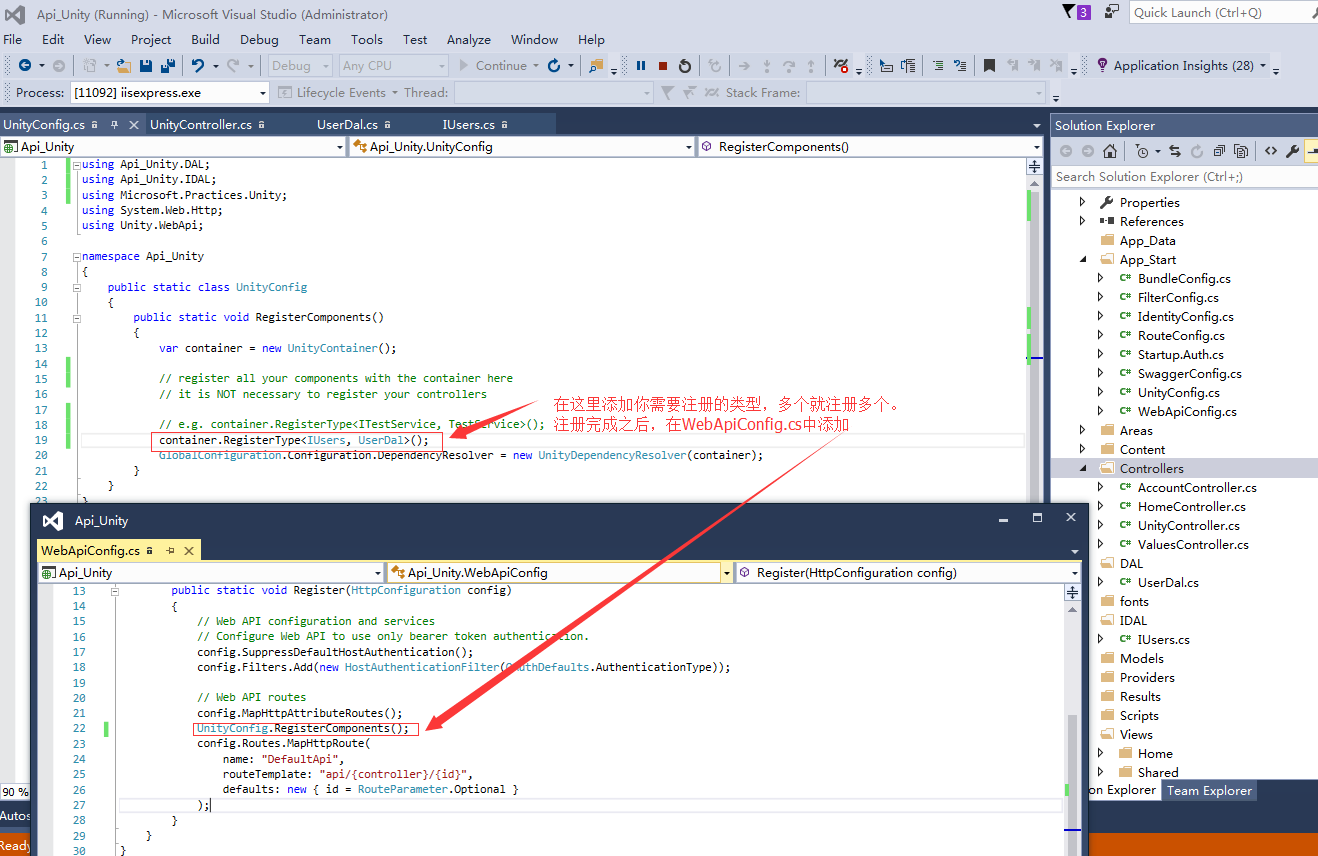Click the UnityConfig.RegisterComponents(); code line
Viewport: 1318px width, 856px height.
click(x=302, y=729)
